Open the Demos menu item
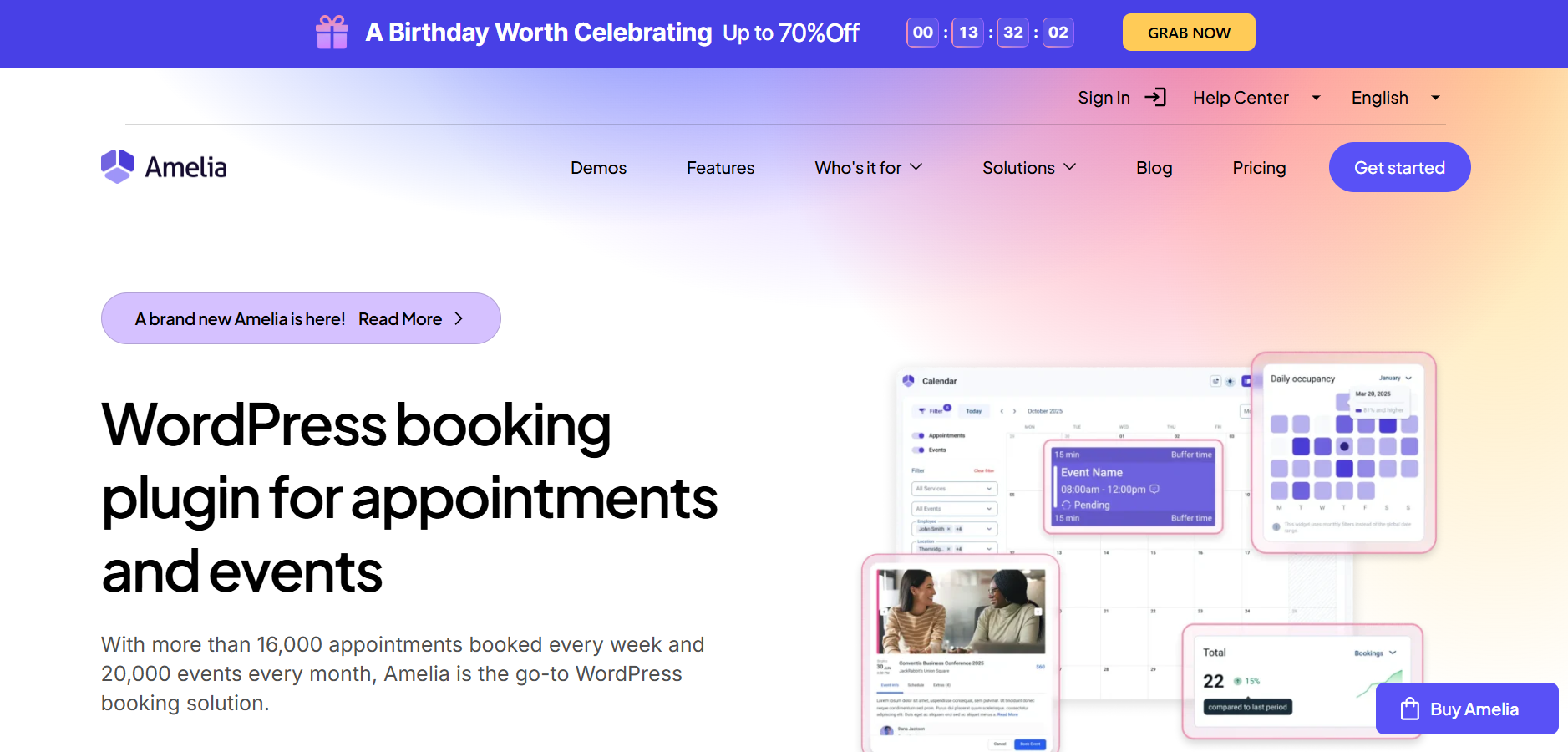Viewport: 1568px width, 752px height. pos(598,168)
